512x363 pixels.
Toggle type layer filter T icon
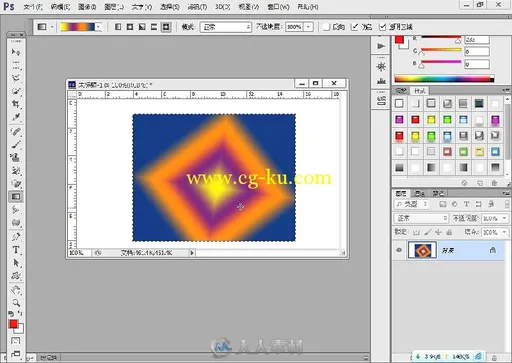tap(466, 204)
